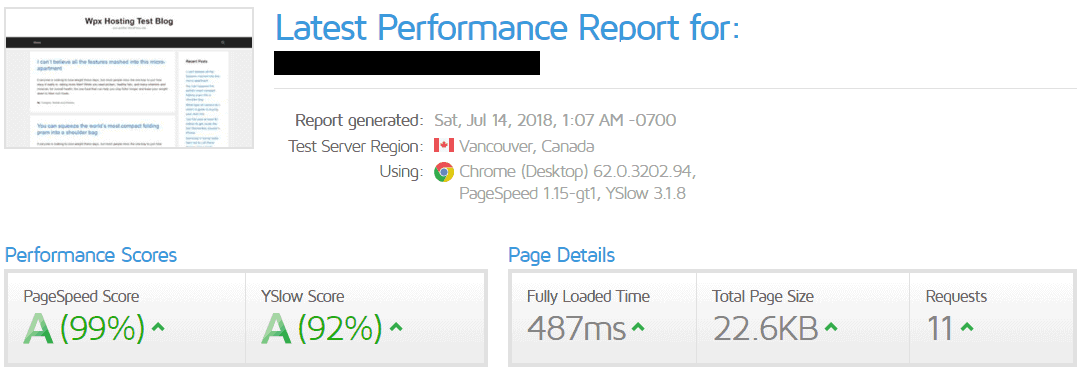The height and width of the screenshot is (372, 1081).
Task: Click the Latest Performance Report title
Action: point(507,27)
